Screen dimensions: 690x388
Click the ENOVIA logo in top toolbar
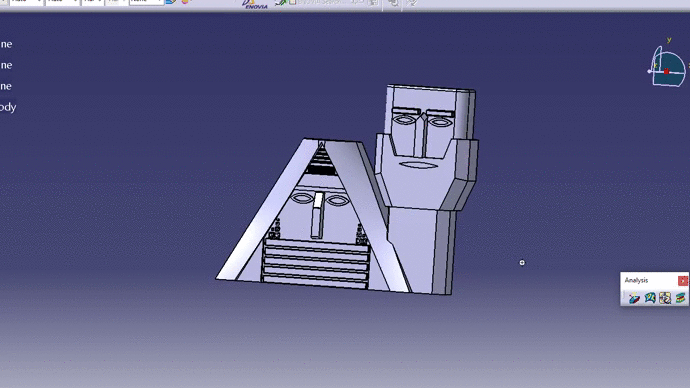[254, 4]
